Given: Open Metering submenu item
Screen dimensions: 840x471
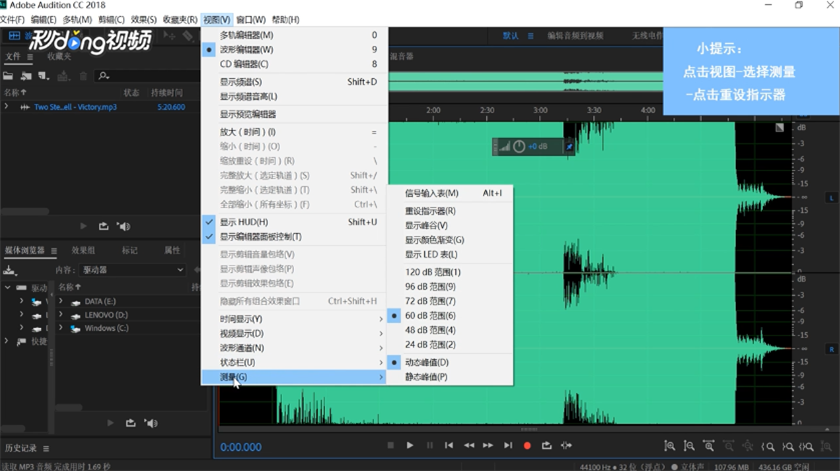Looking at the screenshot, I should pyautogui.click(x=294, y=377).
